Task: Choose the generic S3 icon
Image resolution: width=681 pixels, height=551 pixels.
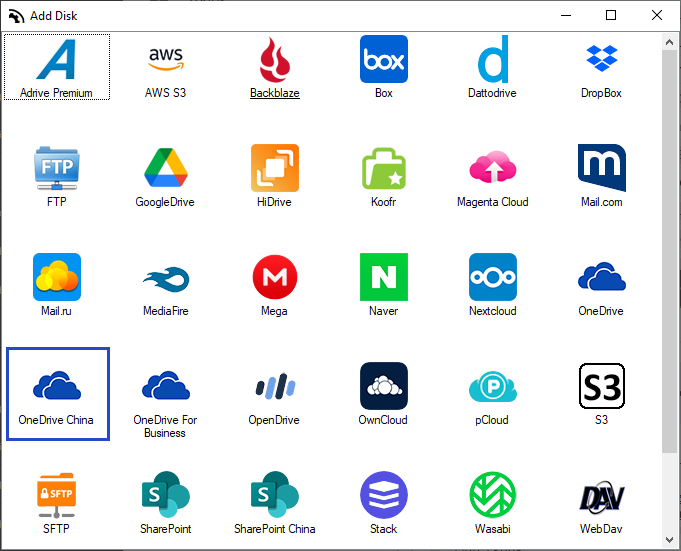Action: (602, 386)
